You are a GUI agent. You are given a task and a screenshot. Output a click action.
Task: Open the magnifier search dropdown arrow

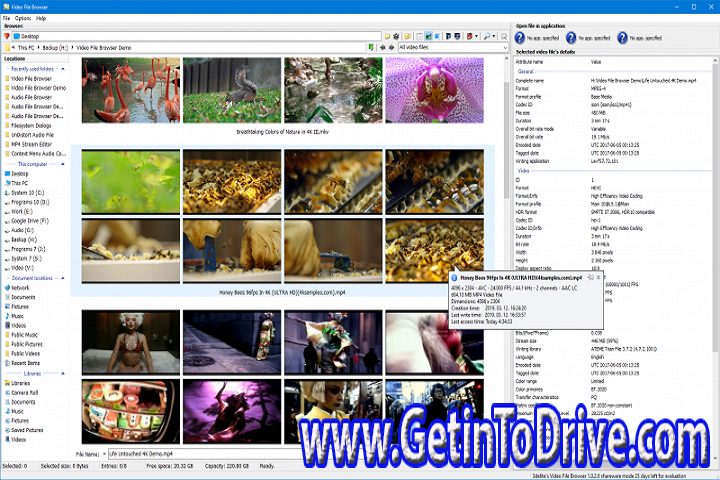point(494,36)
